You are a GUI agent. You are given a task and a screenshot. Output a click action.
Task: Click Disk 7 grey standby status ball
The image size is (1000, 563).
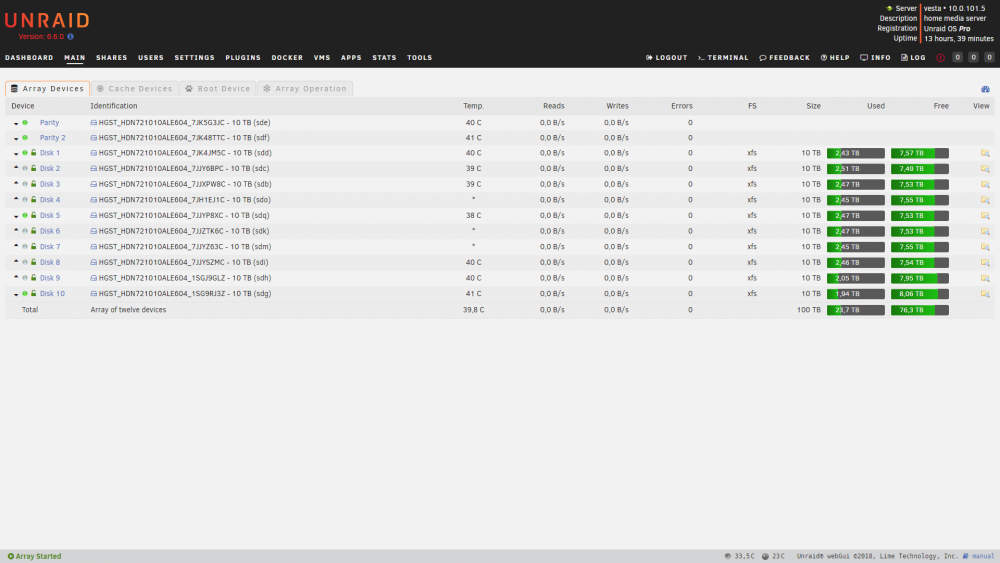(x=25, y=247)
